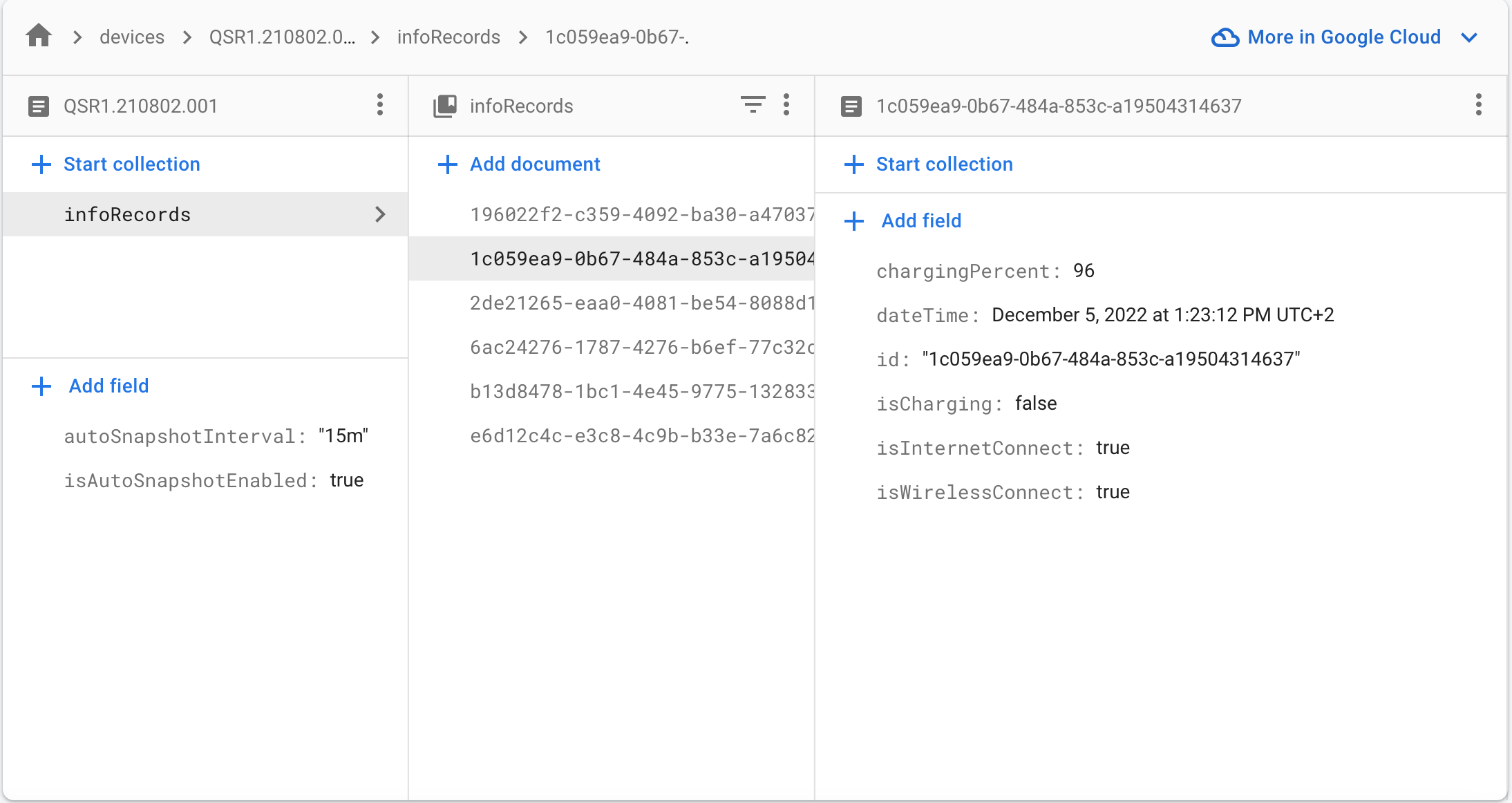The height and width of the screenshot is (803, 1512).
Task: Open filter options for infoRecords collection
Action: [753, 105]
